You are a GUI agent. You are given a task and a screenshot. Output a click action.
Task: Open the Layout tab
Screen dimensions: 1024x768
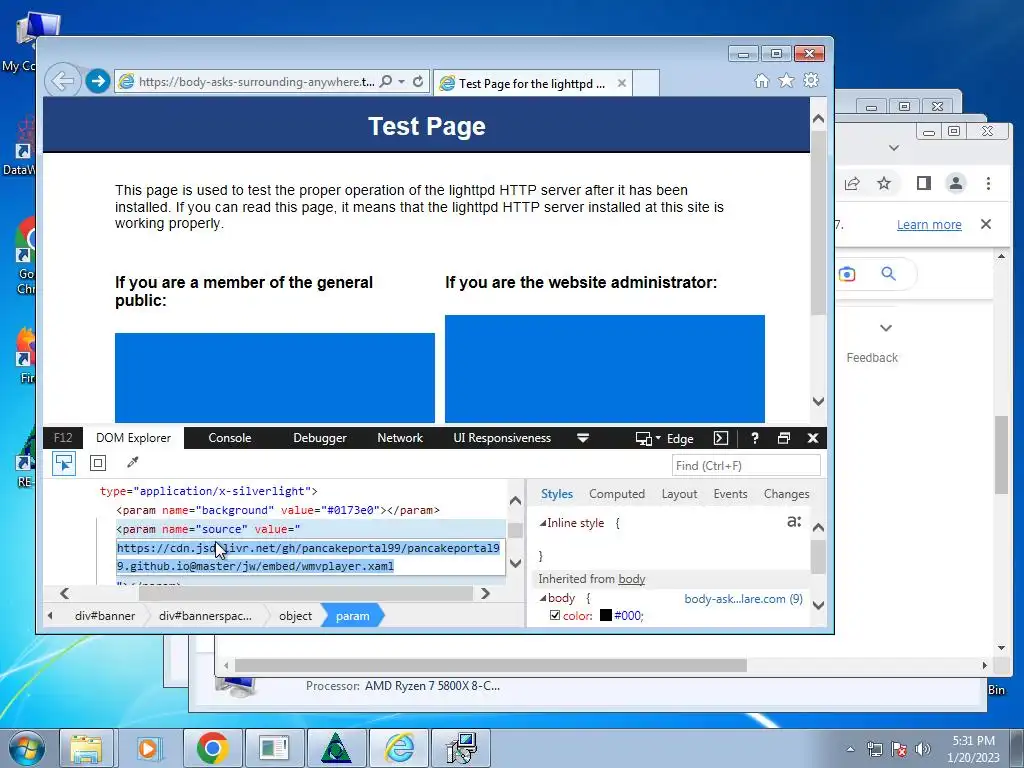[679, 494]
